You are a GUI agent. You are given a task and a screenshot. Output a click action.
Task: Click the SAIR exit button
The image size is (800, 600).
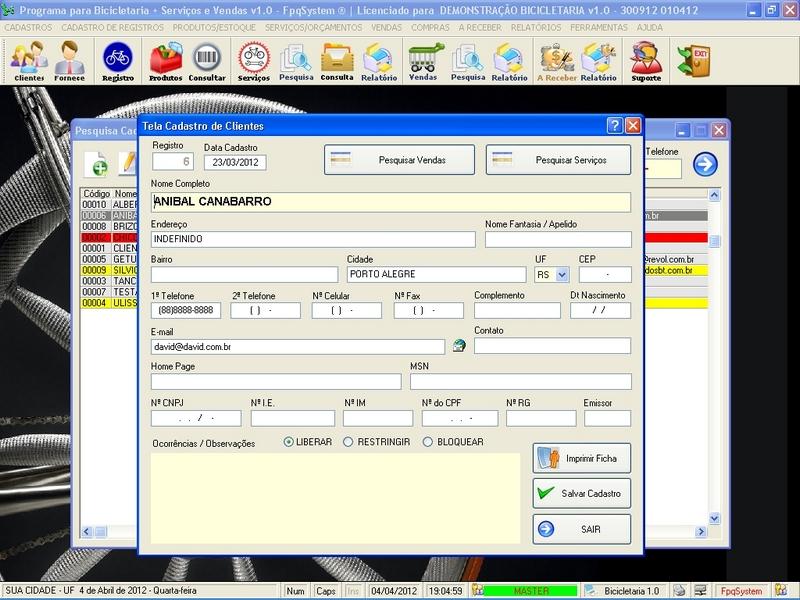click(581, 529)
